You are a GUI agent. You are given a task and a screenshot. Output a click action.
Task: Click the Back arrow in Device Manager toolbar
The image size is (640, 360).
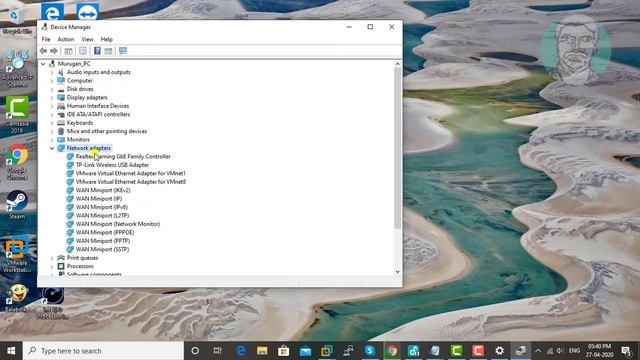43,51
